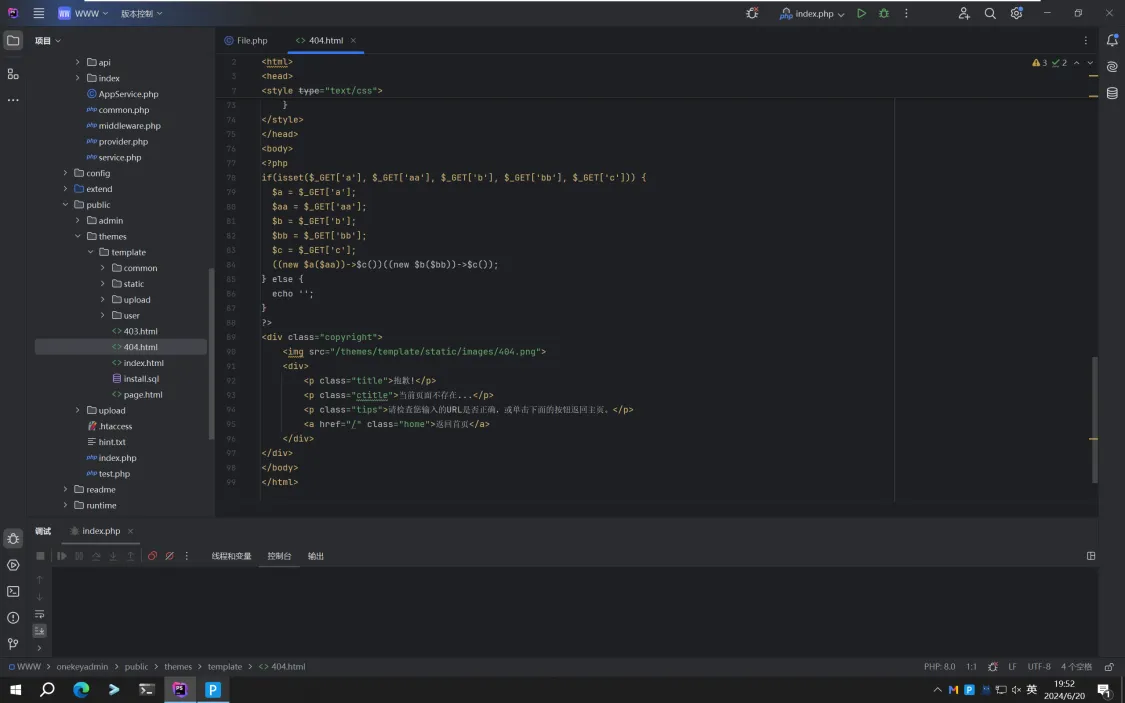Open the Code With Me icon
The height and width of the screenshot is (703, 1125).
point(964,14)
